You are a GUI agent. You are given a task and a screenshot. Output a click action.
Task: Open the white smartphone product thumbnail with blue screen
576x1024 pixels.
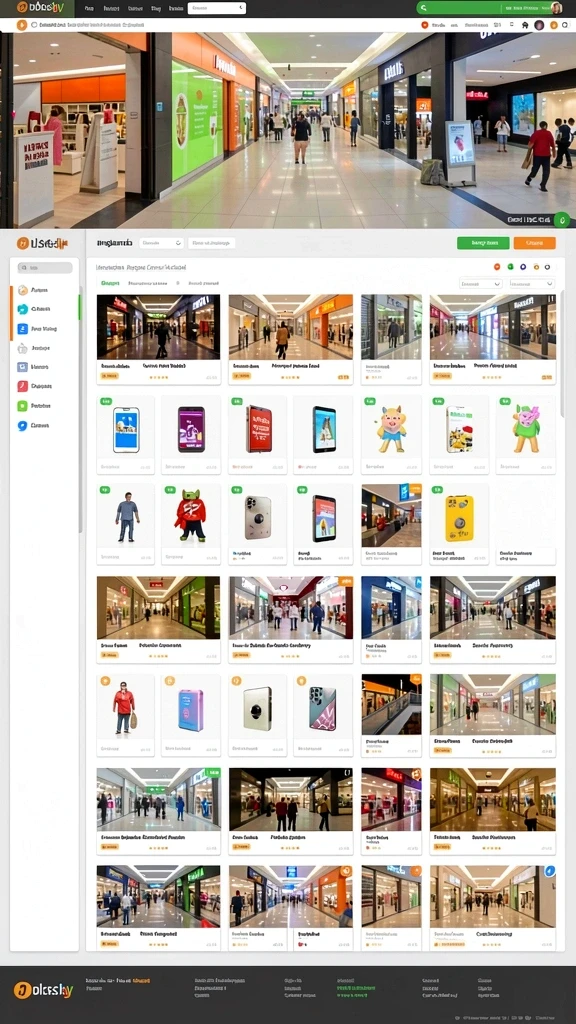coord(126,430)
